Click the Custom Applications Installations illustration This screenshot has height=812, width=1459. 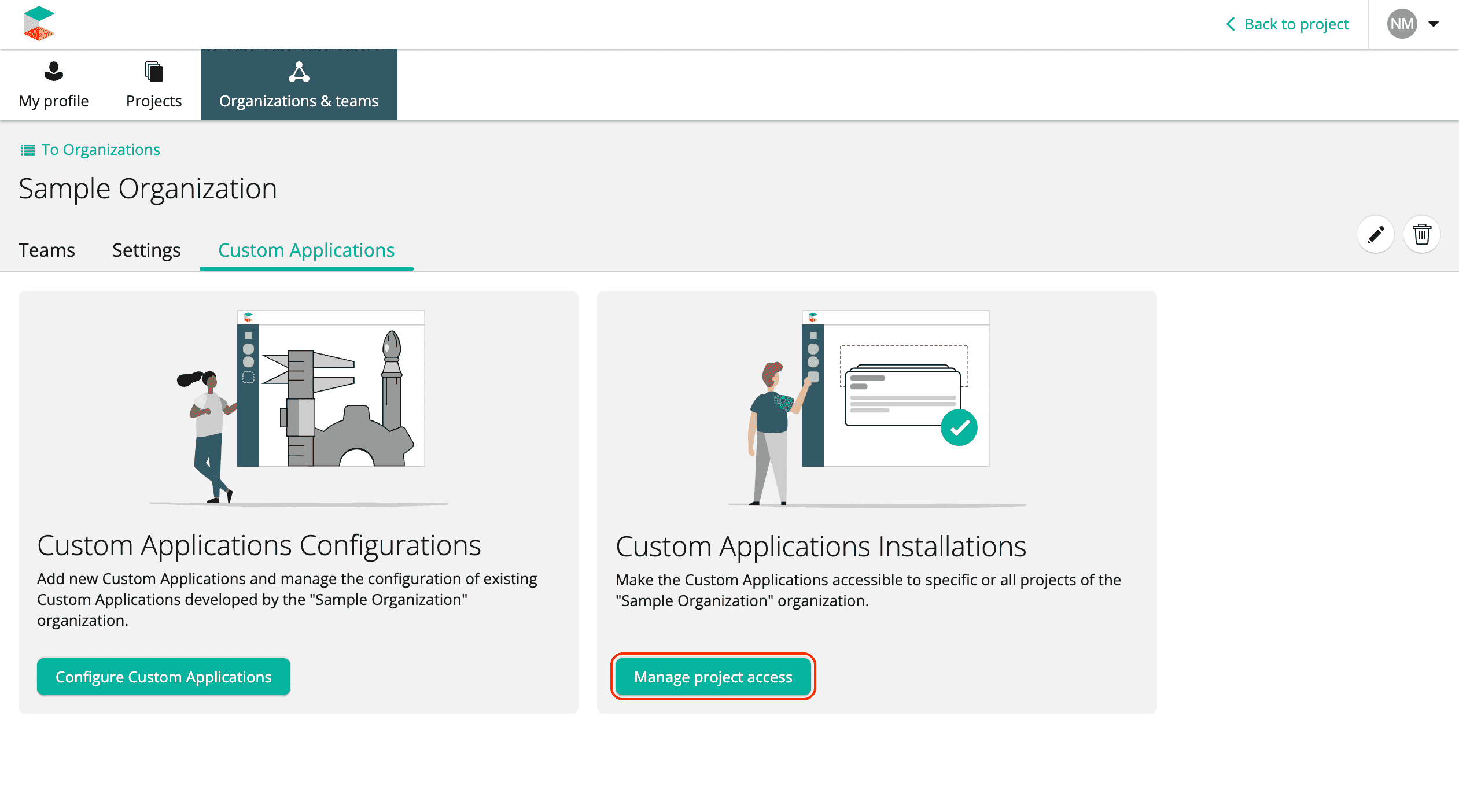(x=876, y=407)
